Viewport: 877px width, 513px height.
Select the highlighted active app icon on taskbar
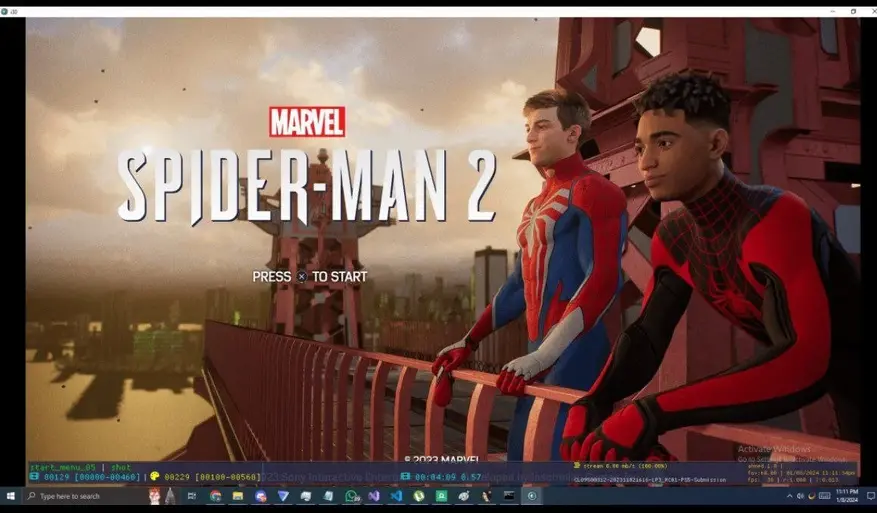pos(532,496)
